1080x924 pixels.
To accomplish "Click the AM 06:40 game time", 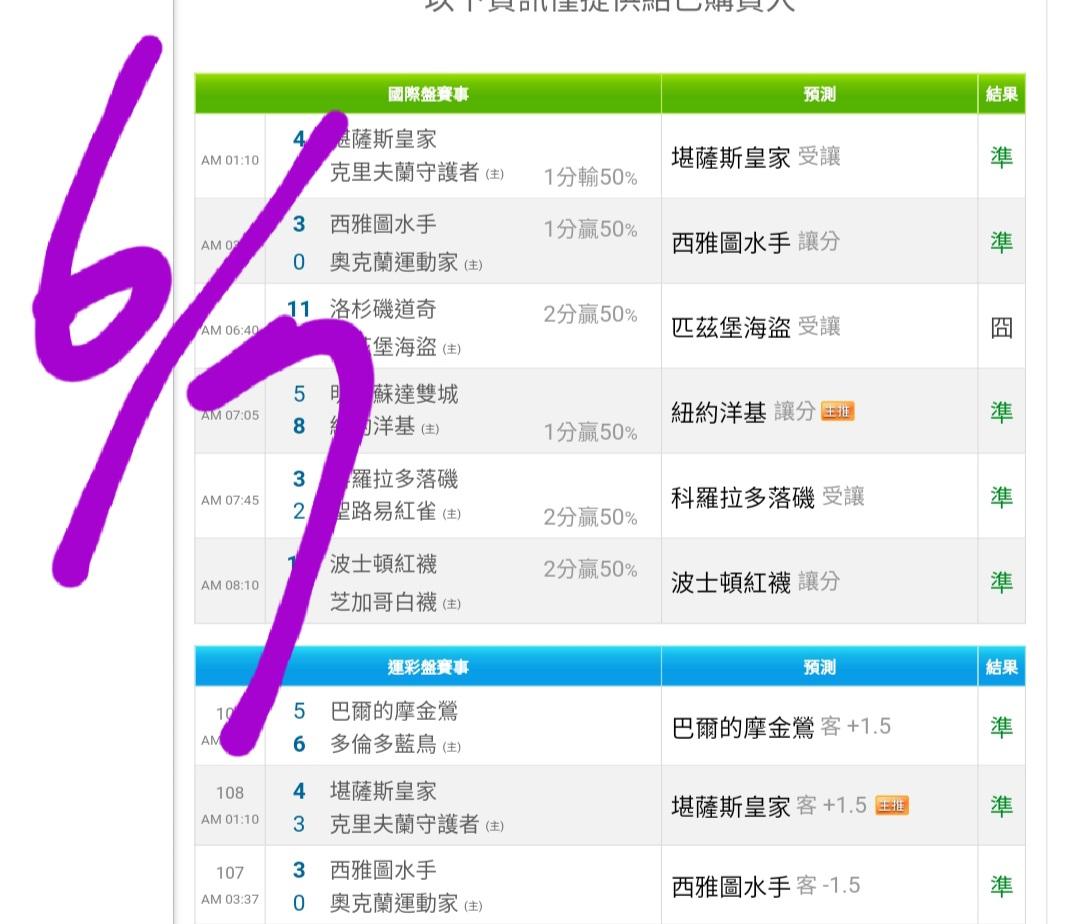I will point(230,330).
